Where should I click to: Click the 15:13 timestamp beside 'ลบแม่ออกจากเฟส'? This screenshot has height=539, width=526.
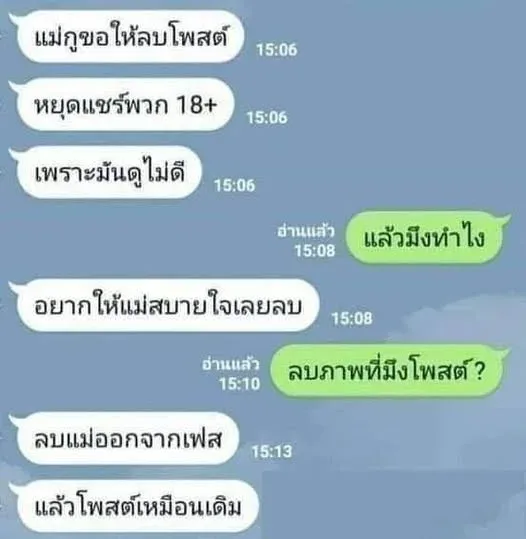(272, 451)
